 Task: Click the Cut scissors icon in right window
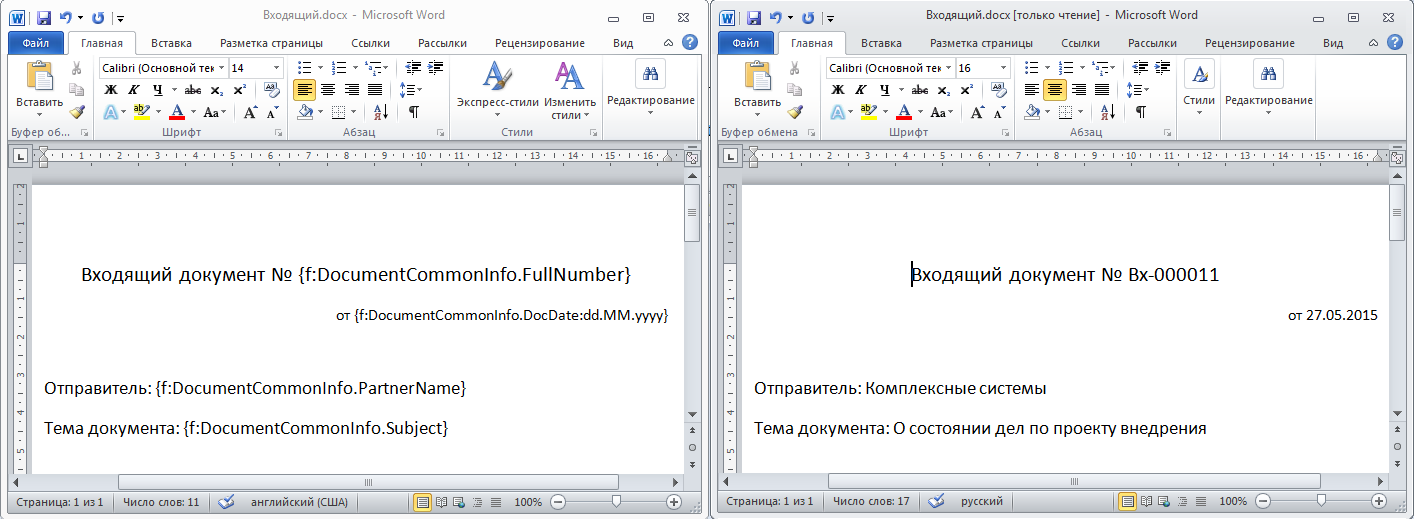794,68
